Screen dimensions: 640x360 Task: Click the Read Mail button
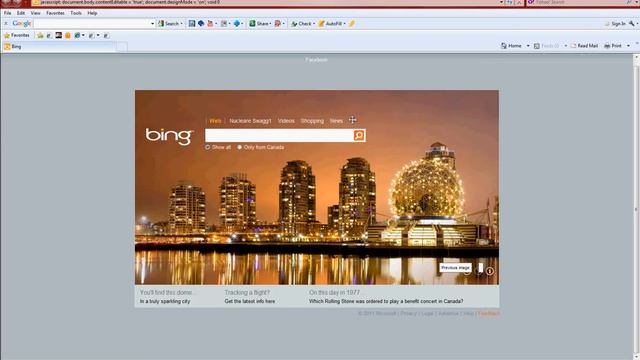click(x=584, y=46)
